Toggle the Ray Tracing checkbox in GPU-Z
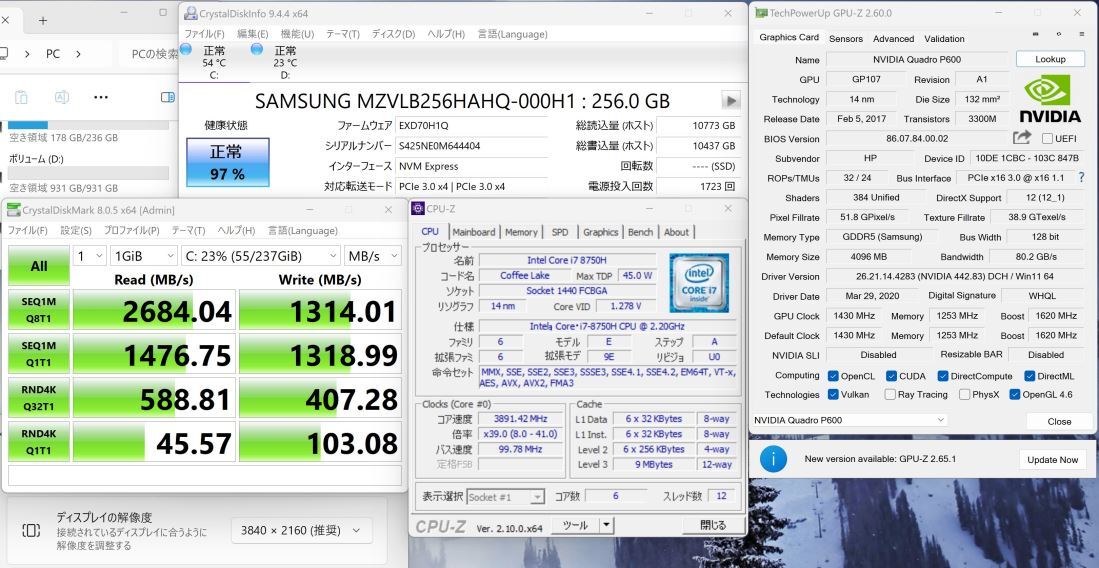This screenshot has width=1099, height=568. 890,394
